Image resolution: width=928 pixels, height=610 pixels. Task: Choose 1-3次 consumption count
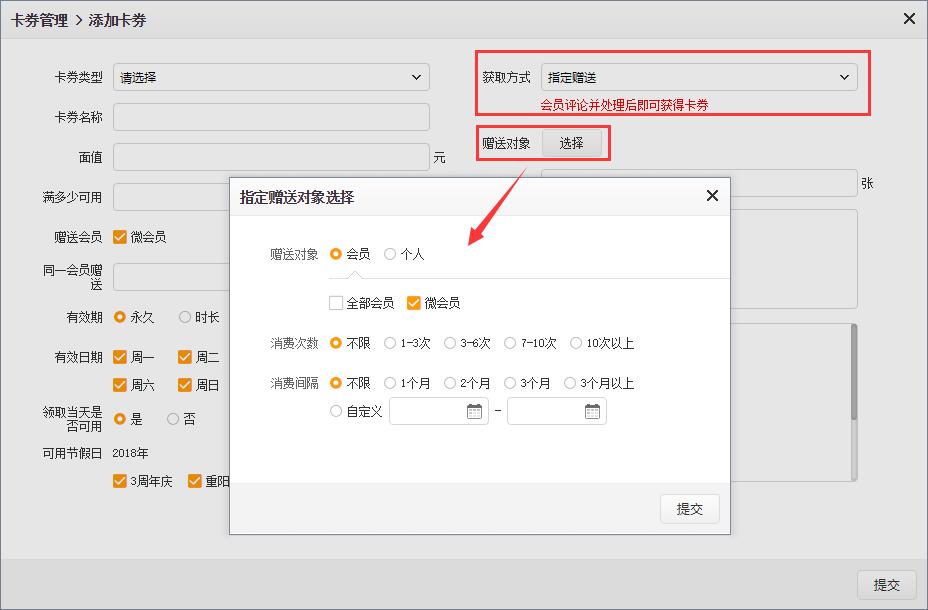point(390,343)
